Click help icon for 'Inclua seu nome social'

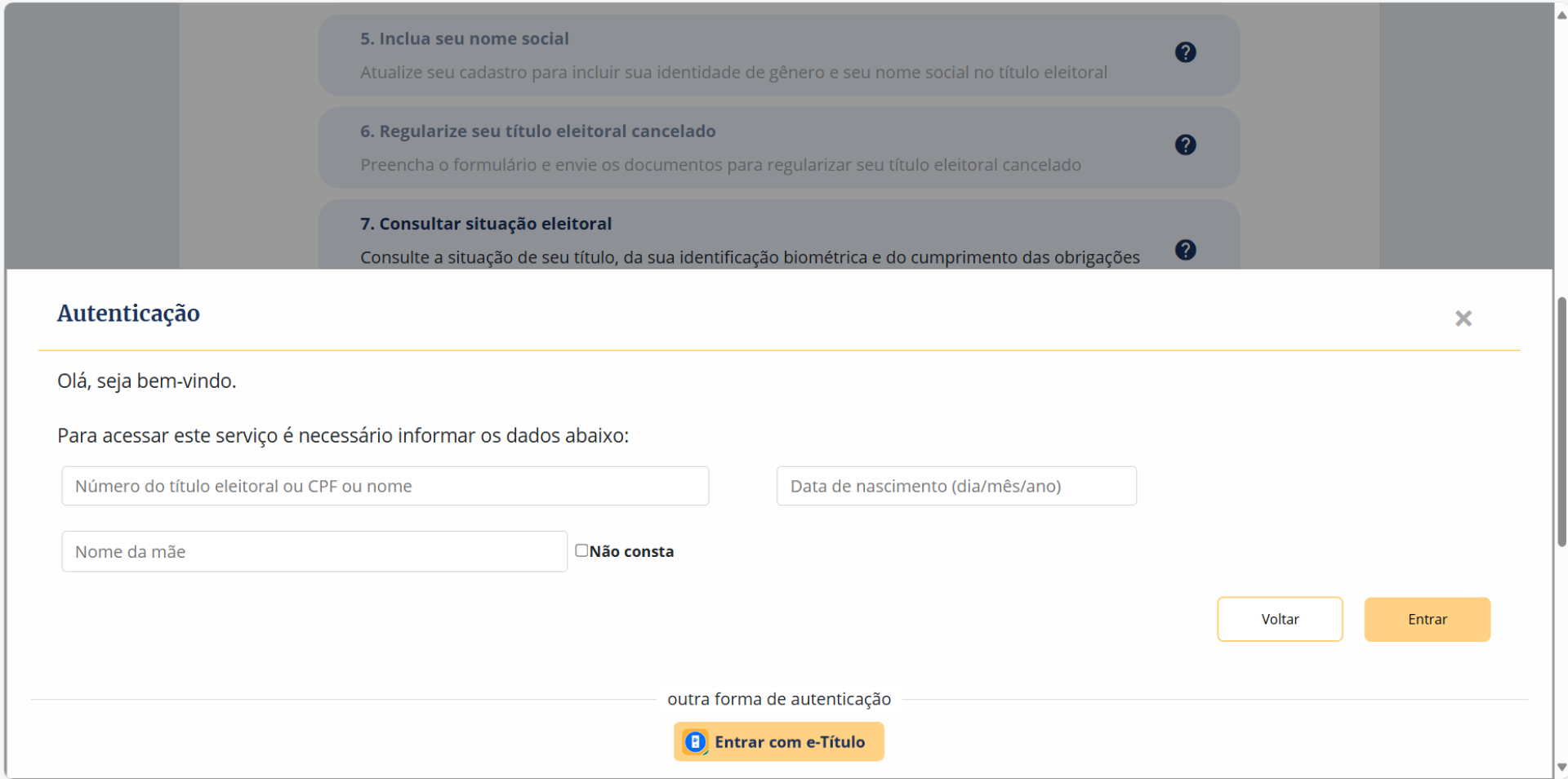coord(1185,52)
